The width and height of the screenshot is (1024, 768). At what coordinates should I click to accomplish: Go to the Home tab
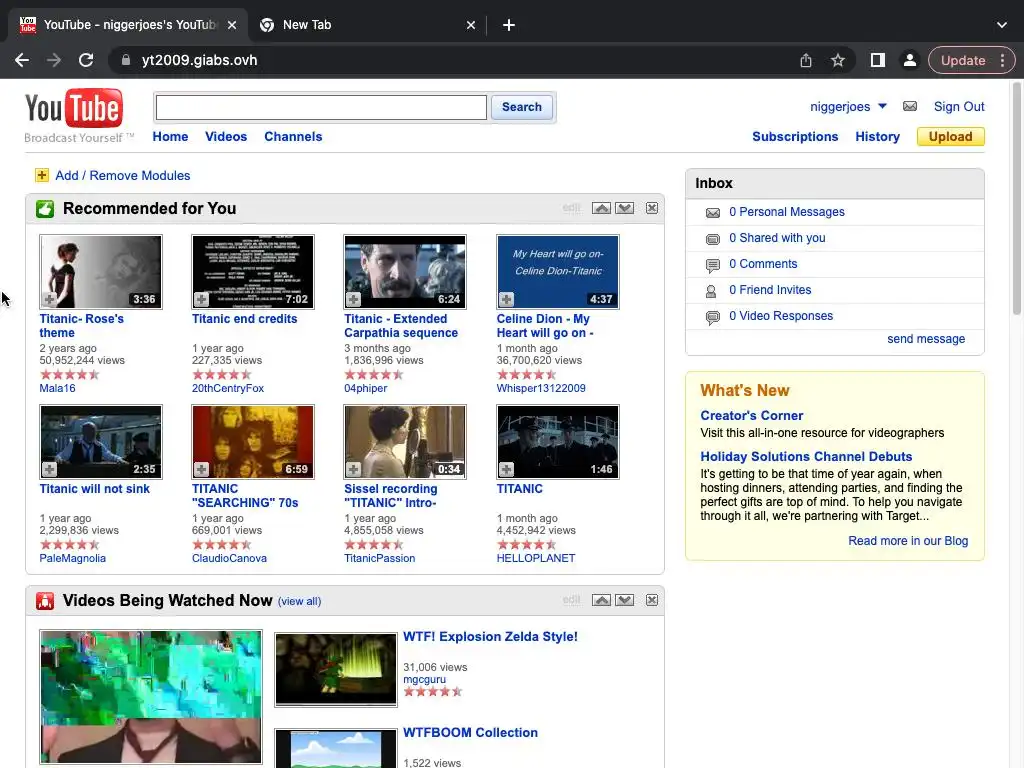point(170,136)
